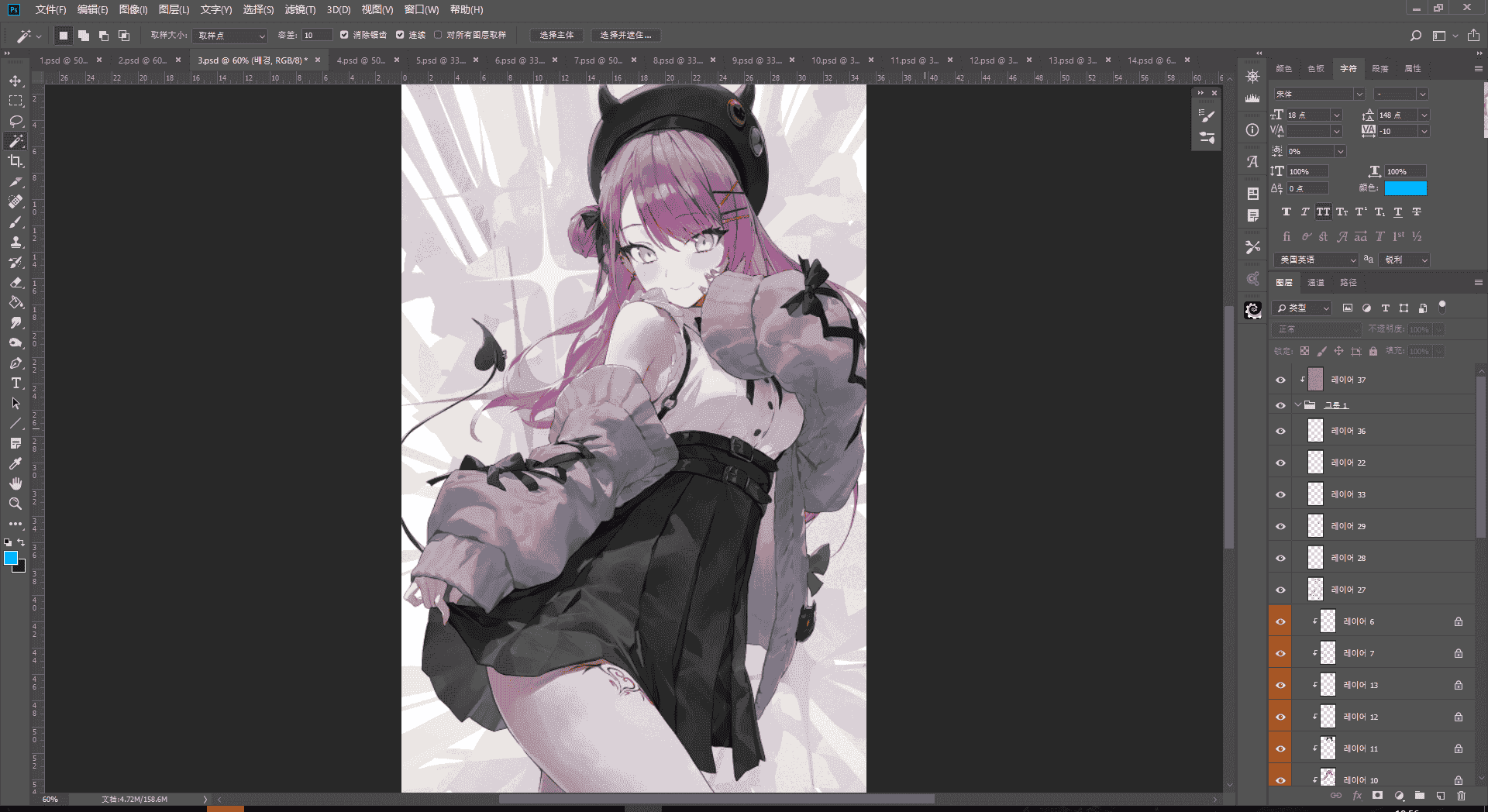
Task: Select the Move tool
Action: (15, 81)
